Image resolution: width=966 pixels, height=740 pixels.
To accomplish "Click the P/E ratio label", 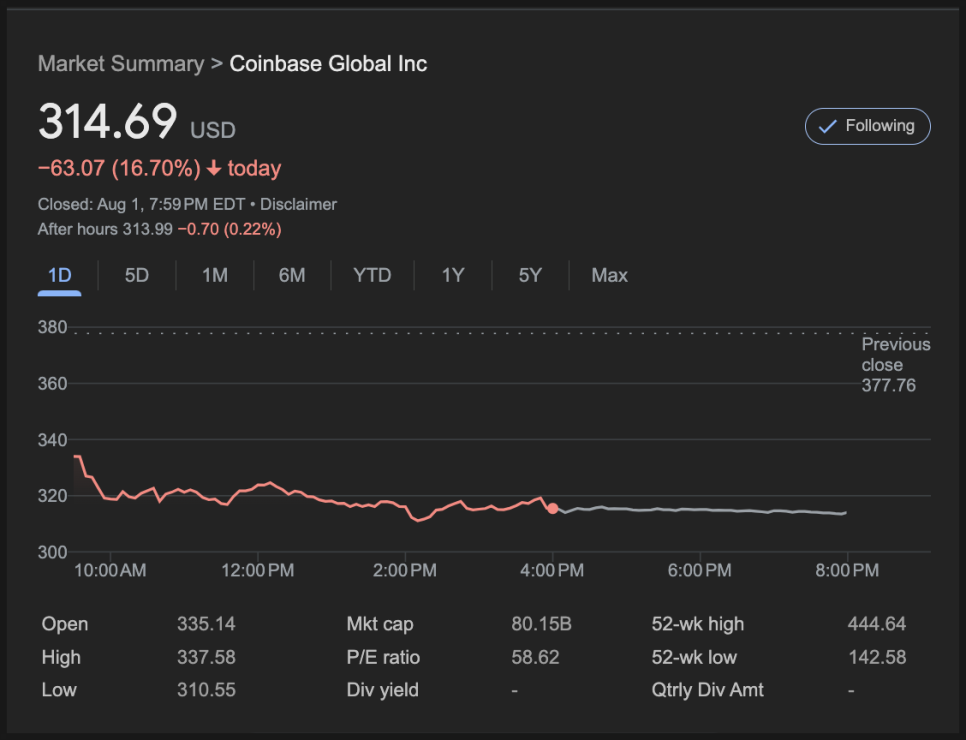I will pos(383,657).
